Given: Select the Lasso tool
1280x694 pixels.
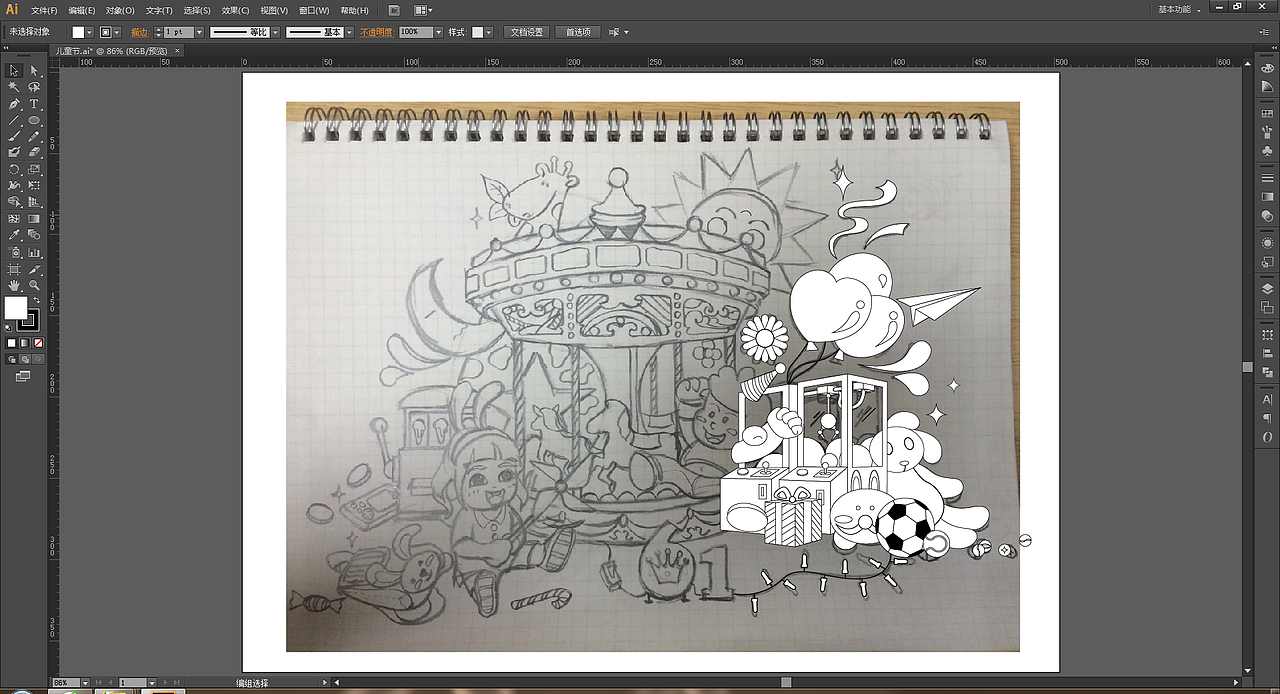Looking at the screenshot, I should coord(34,87).
